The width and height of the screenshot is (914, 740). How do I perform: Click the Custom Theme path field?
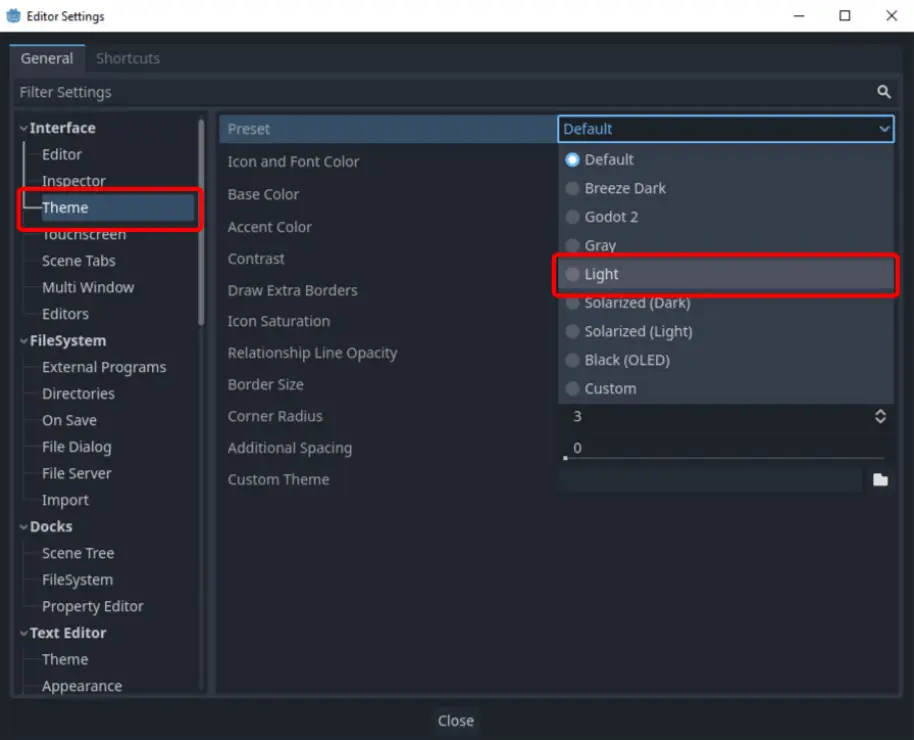point(710,480)
